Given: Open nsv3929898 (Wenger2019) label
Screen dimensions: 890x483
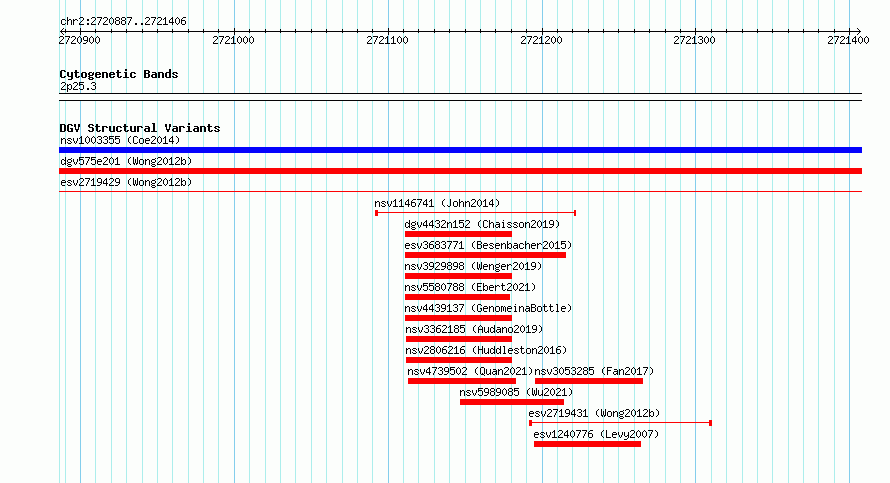Looking at the screenshot, I should 473,266.
